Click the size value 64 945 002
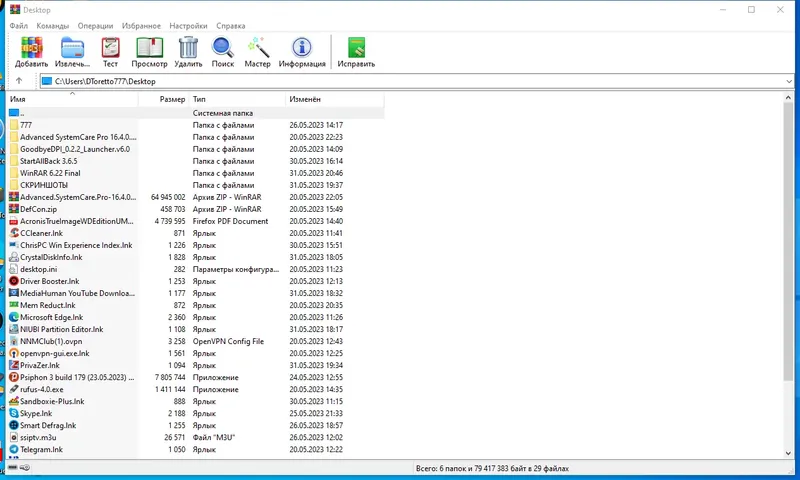Screen dimensions: 800x480 (168, 197)
